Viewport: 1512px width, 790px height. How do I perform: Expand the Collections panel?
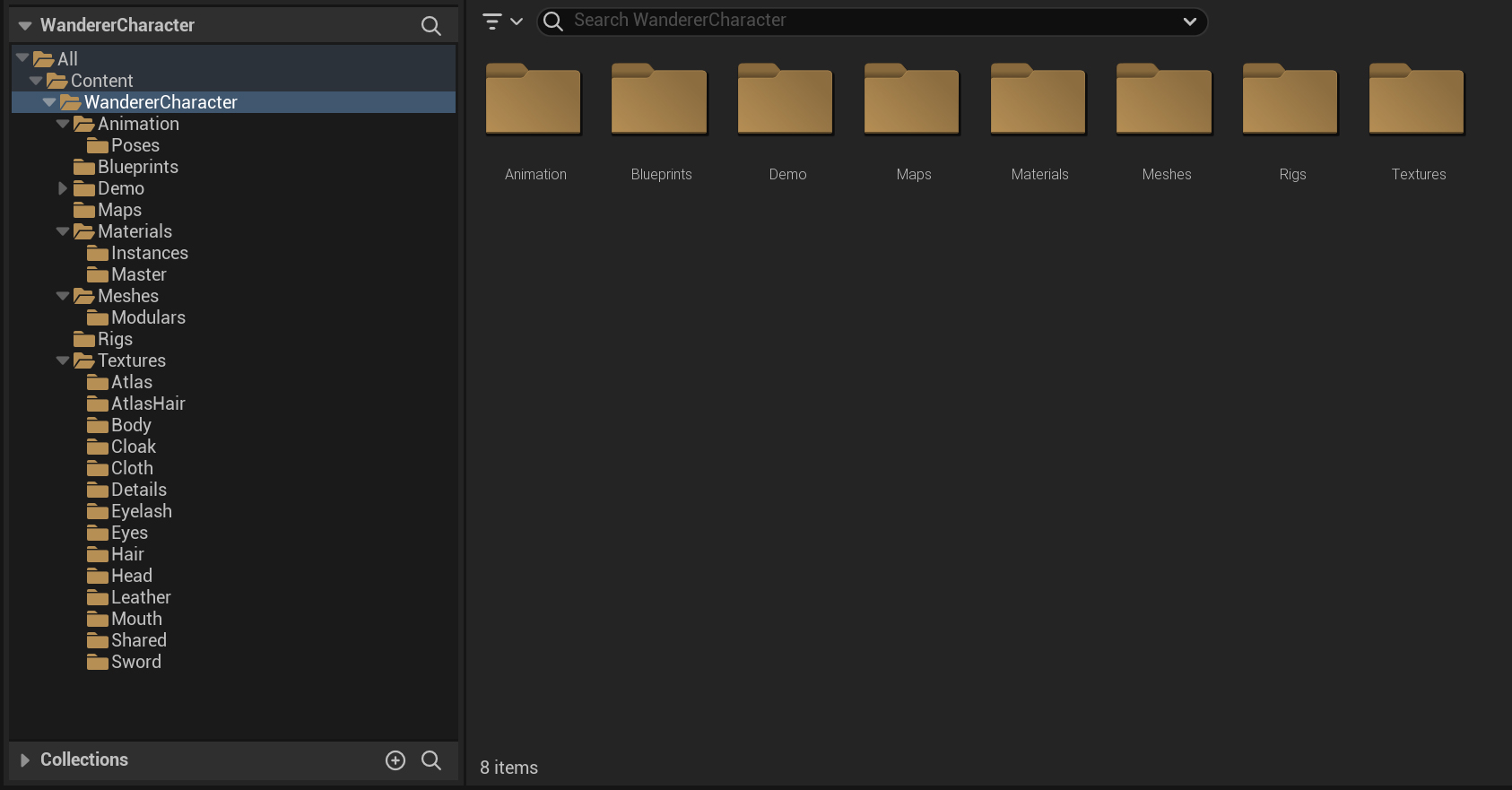coord(25,760)
